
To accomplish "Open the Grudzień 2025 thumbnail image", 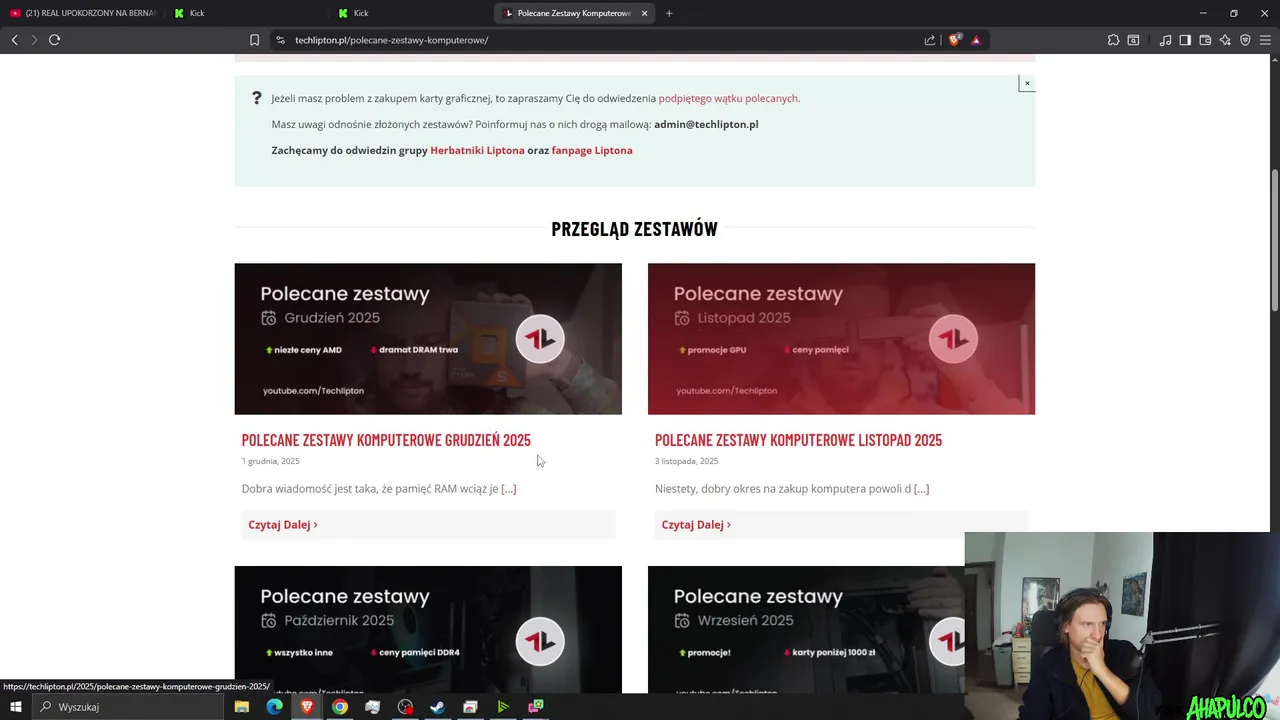I will pos(428,339).
